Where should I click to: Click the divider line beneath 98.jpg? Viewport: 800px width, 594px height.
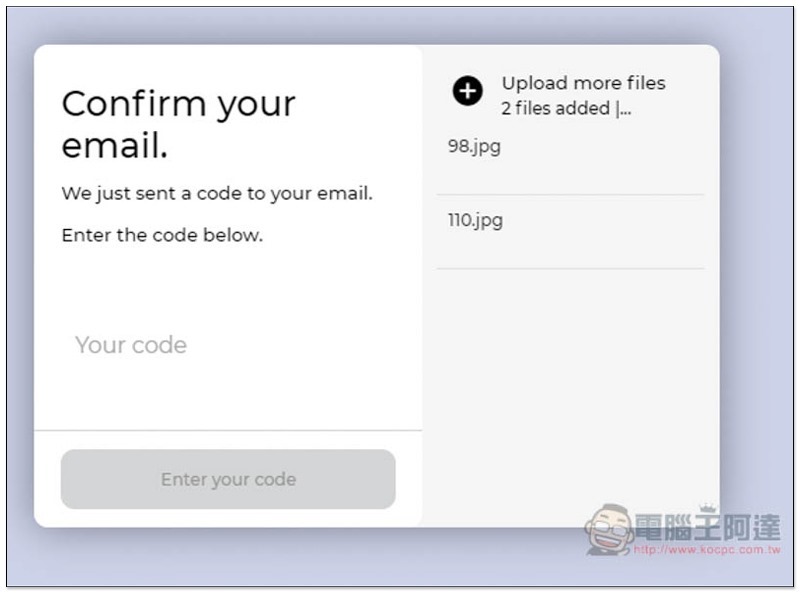point(570,195)
